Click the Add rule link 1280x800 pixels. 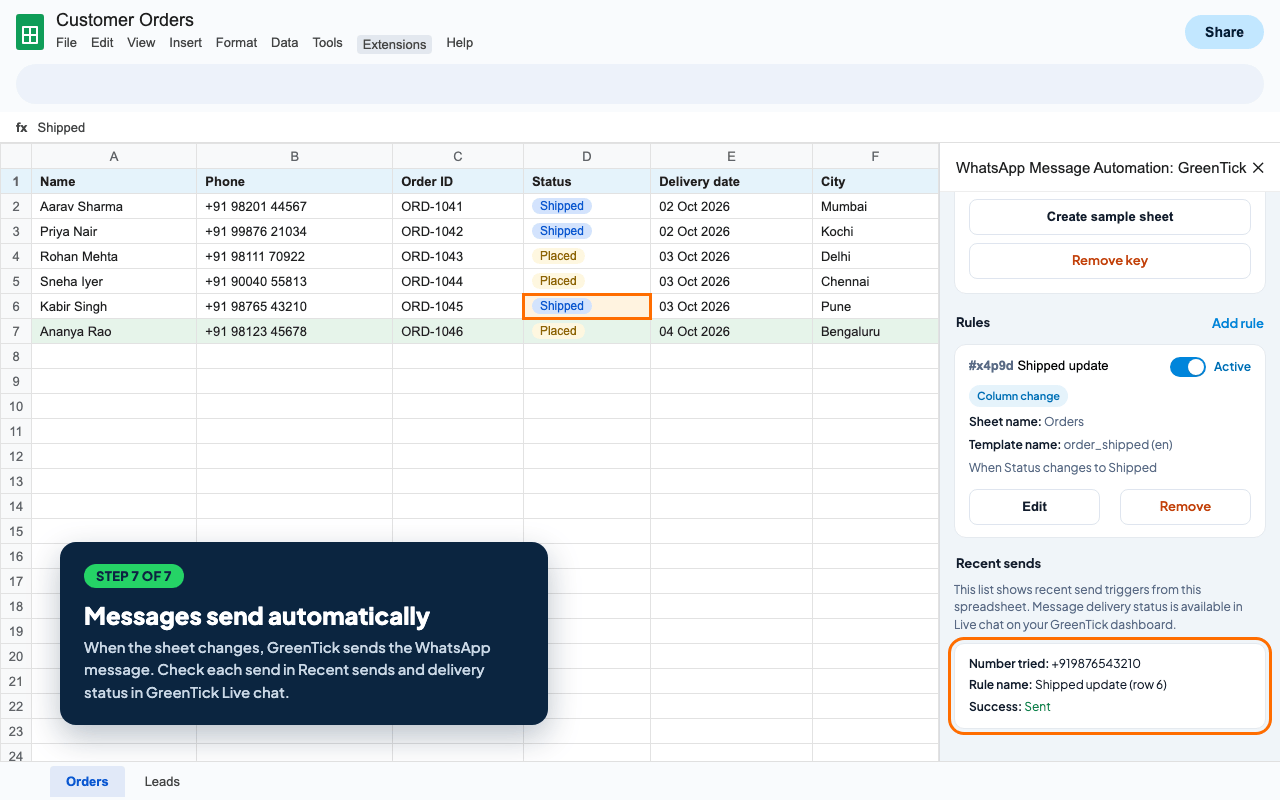[1238, 323]
